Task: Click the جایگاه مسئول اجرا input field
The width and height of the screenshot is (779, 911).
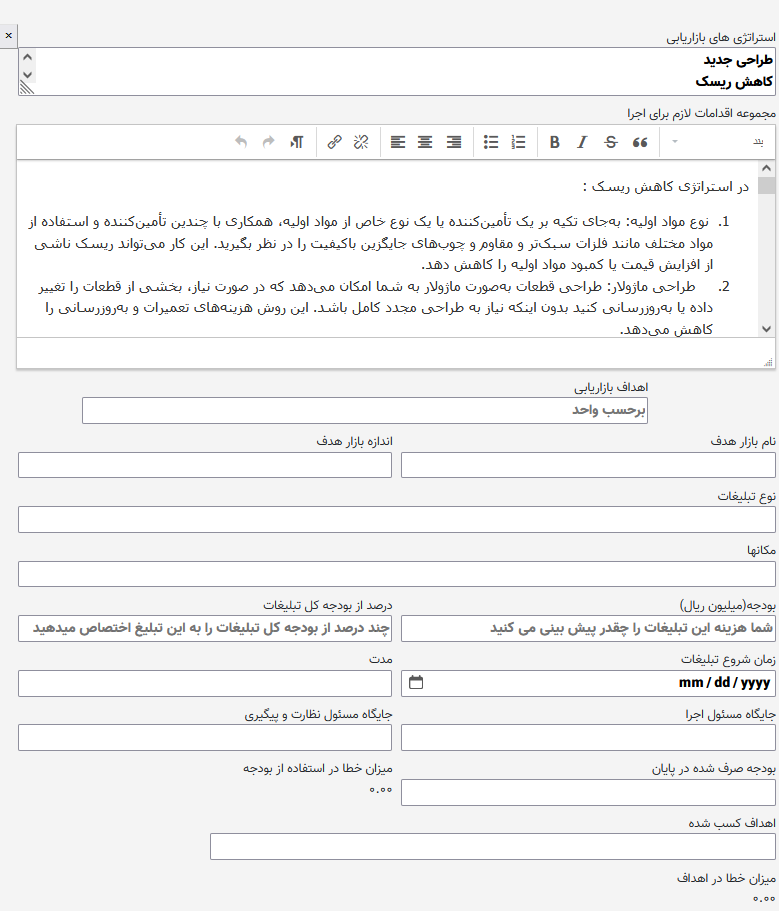Action: coord(588,738)
